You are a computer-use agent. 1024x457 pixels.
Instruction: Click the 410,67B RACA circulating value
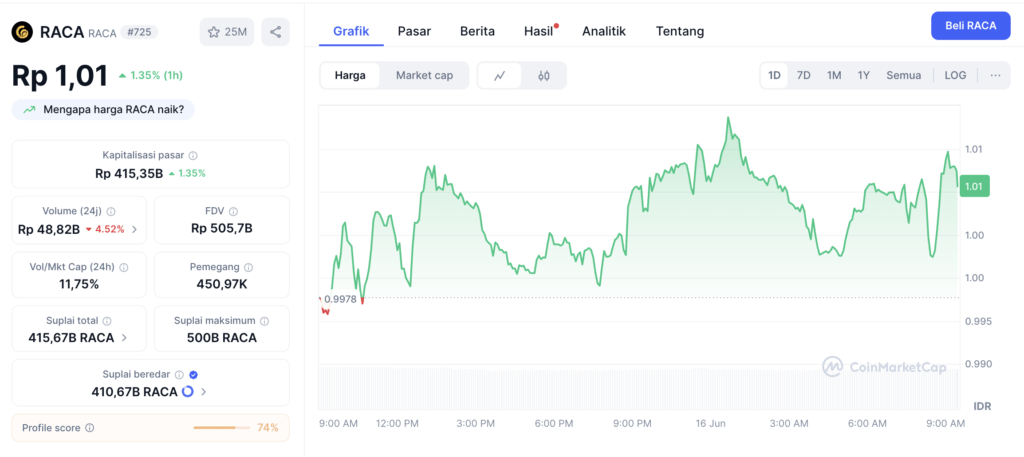tap(134, 392)
